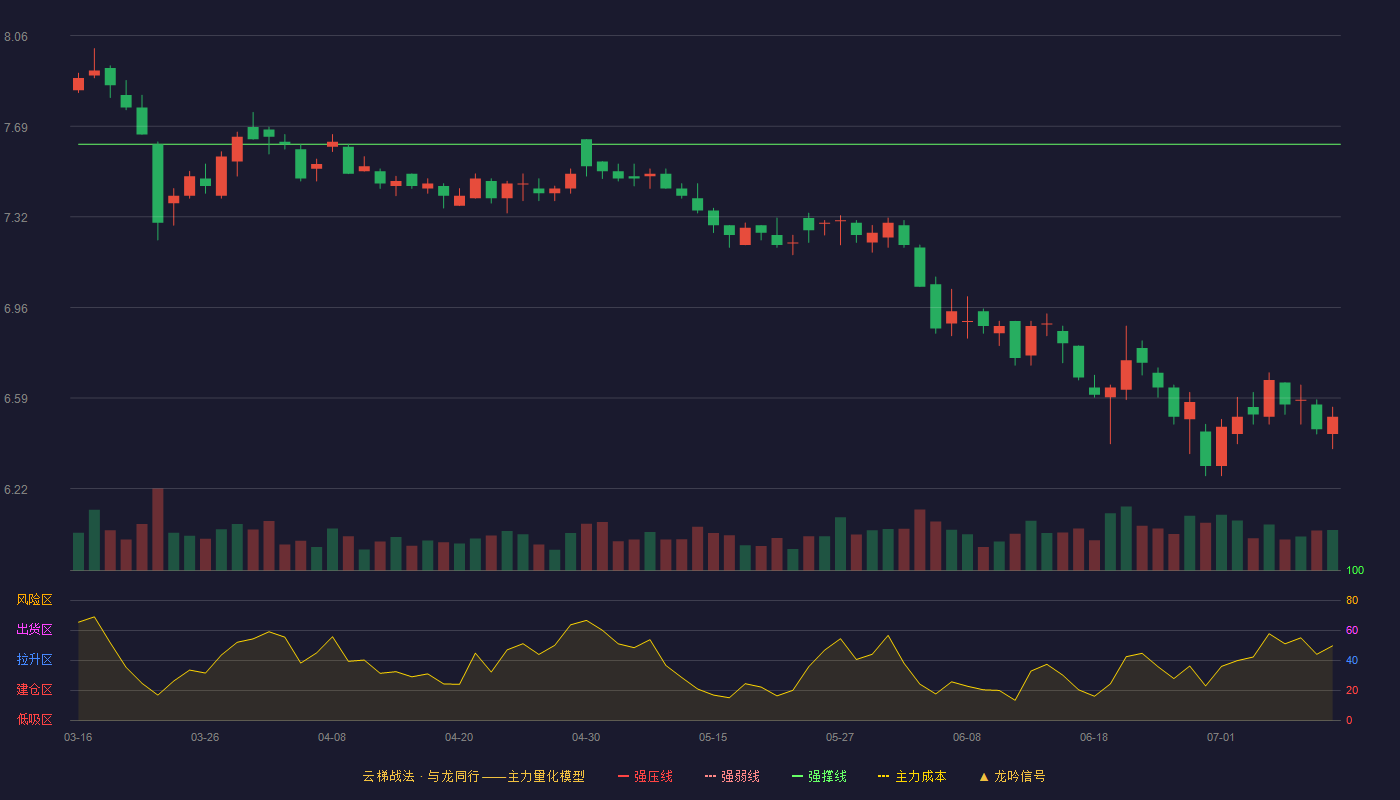The height and width of the screenshot is (800, 1400).
Task: Click the green horizontal support line
Action: (709, 144)
